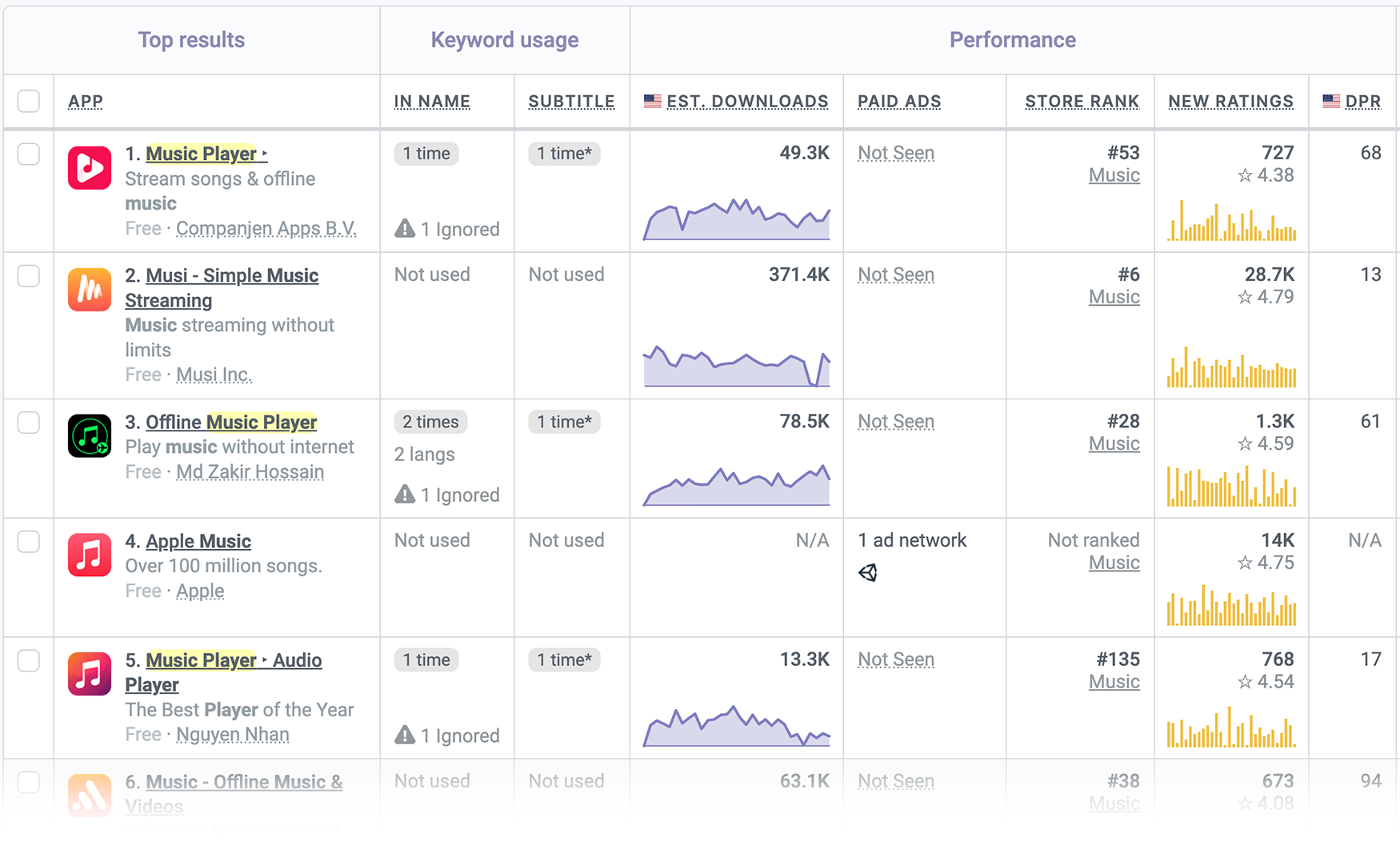Sort by IN NAME column
The height and width of the screenshot is (850, 1400).
[432, 102]
